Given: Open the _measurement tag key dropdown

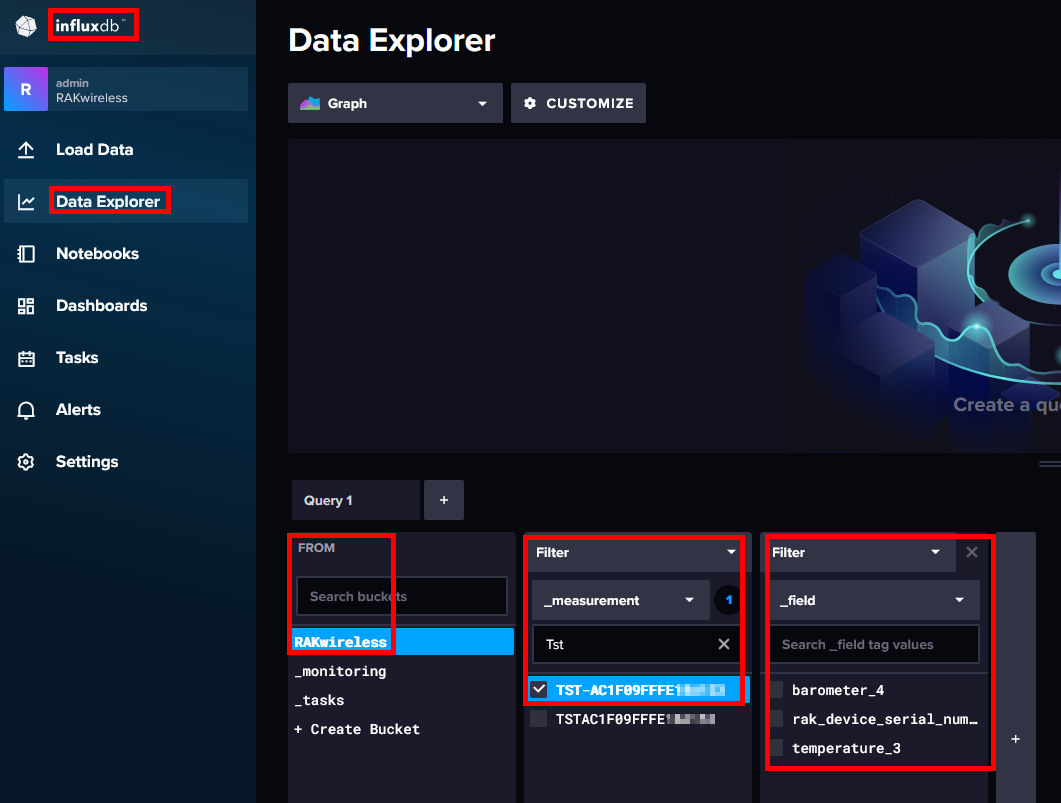Looking at the screenshot, I should click(x=620, y=600).
